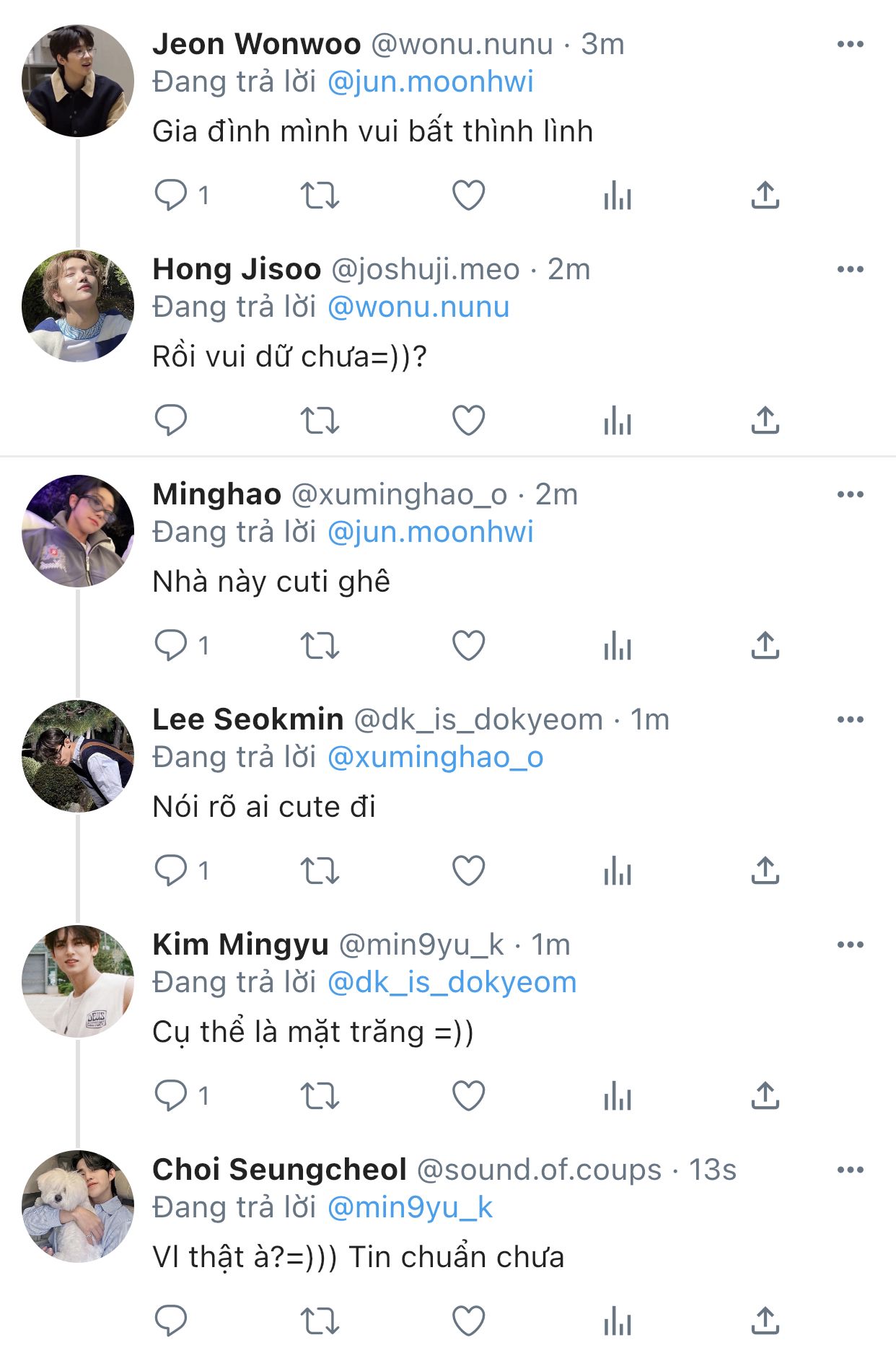
Task: Reply to Choi Seungcheol's tweet
Action: [x=171, y=1321]
